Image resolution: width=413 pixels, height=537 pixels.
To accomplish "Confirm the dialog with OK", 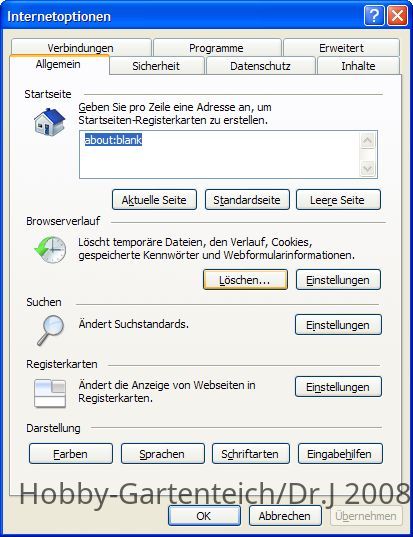I will point(204,516).
